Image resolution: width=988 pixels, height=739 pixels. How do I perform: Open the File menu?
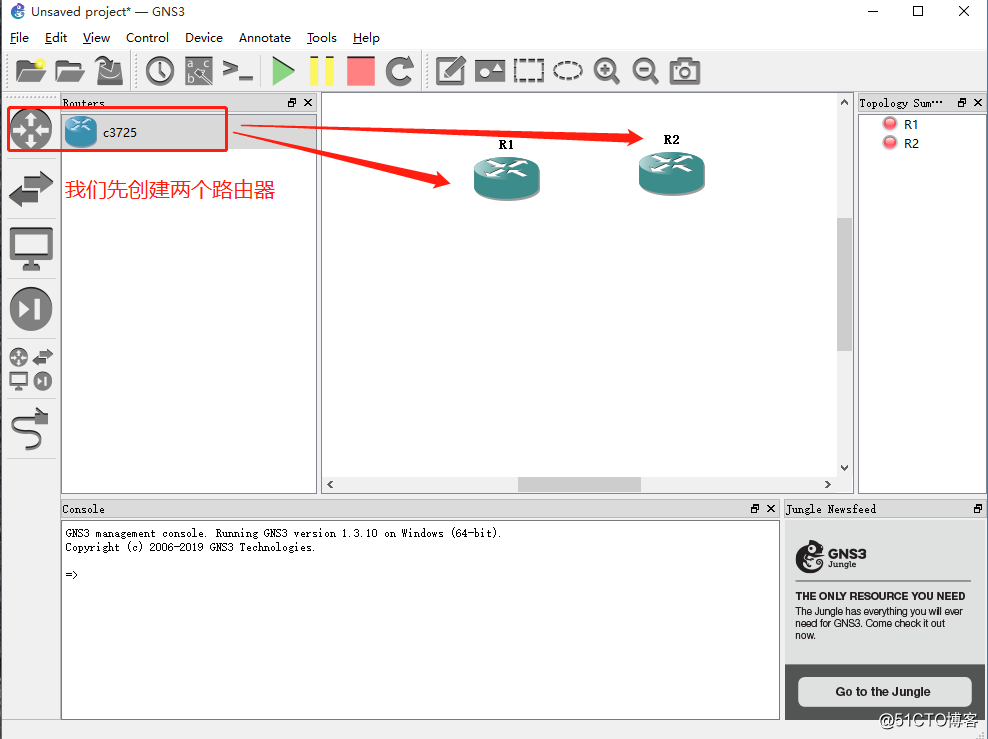pos(20,38)
